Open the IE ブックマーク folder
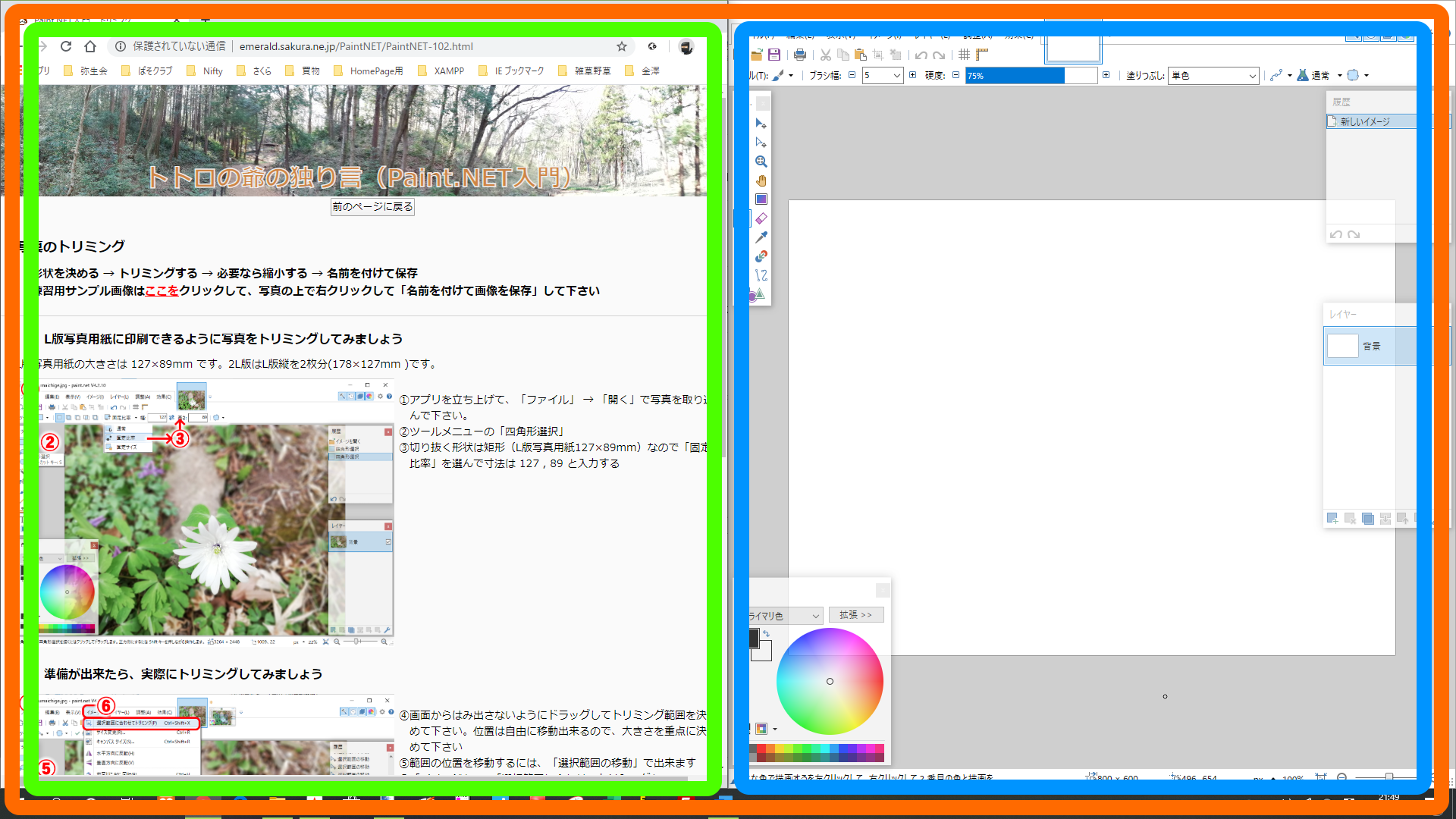Screen dimensions: 1456x819 pyautogui.click(x=512, y=71)
